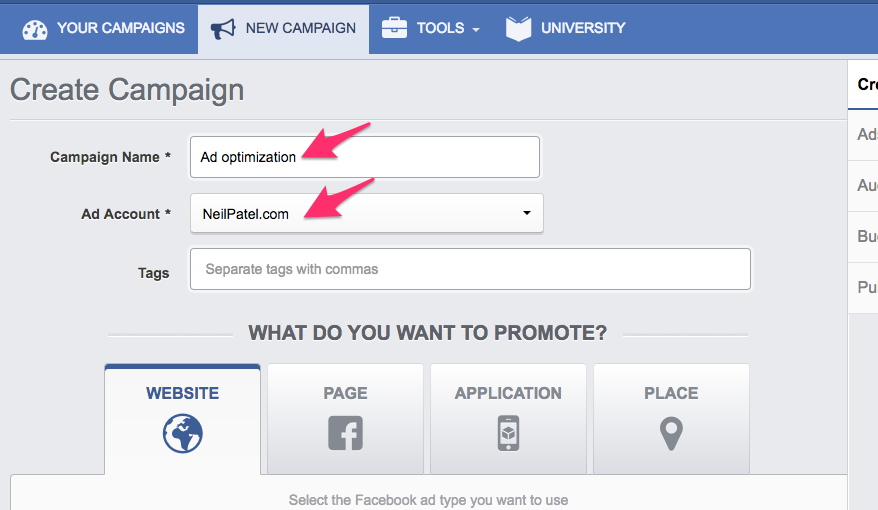The image size is (878, 510).
Task: Click the Facebook Page icon
Action: pos(345,433)
